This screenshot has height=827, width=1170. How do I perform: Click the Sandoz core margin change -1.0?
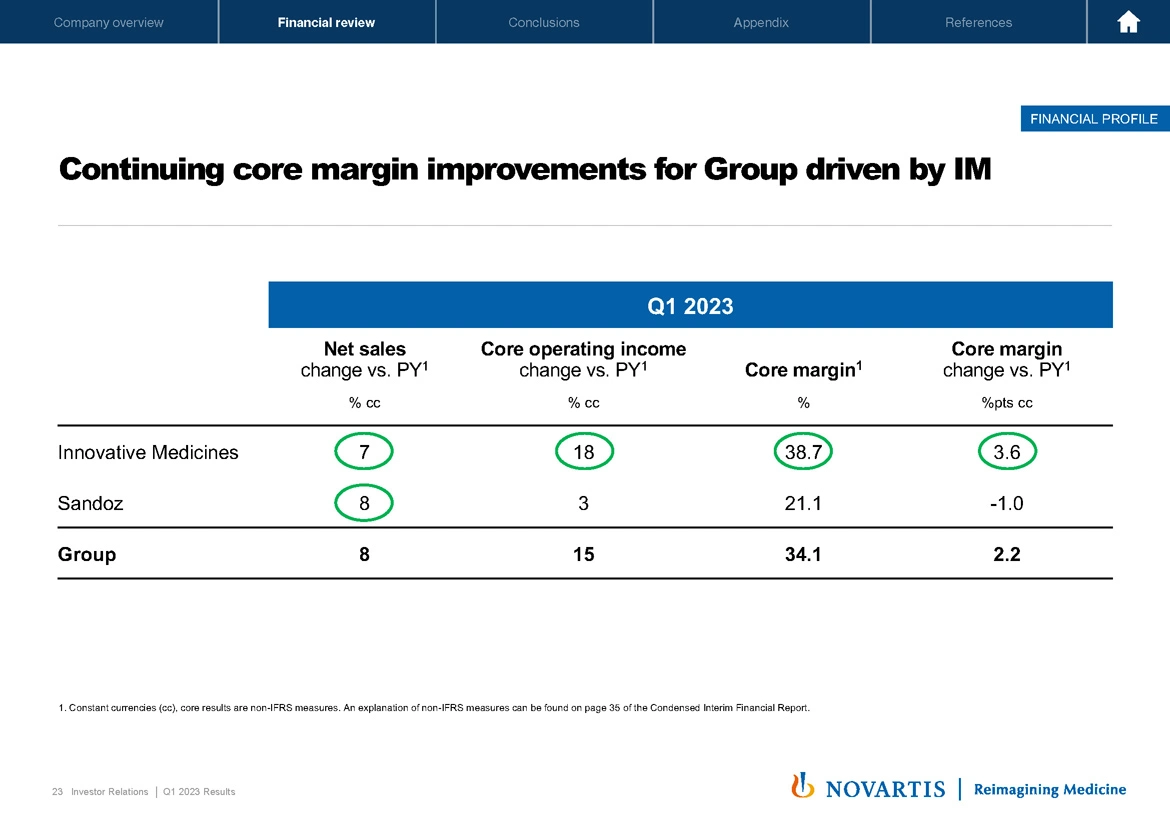1007,504
